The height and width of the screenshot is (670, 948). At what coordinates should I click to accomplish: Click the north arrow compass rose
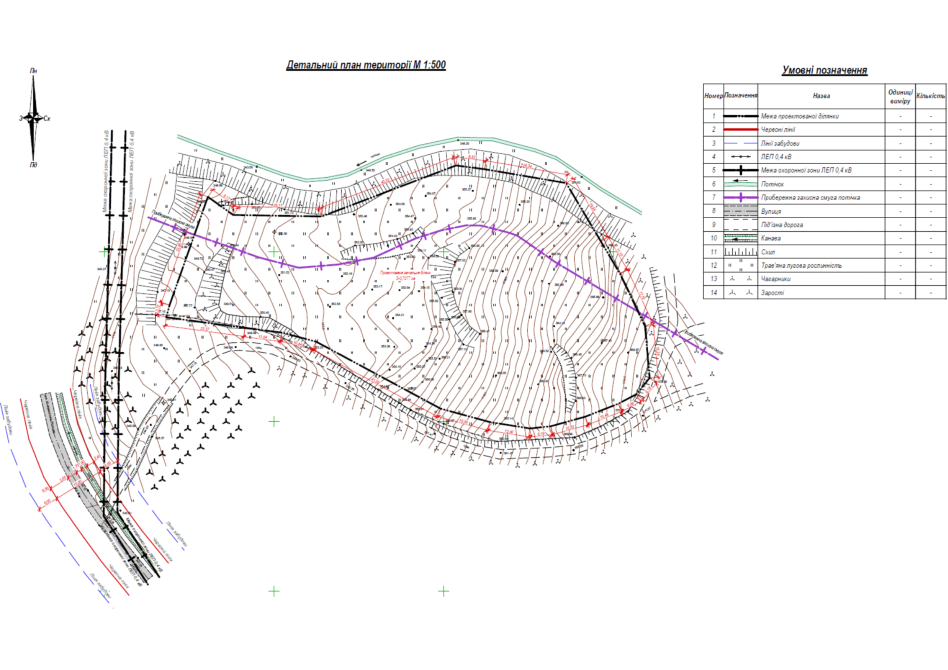coord(33,118)
